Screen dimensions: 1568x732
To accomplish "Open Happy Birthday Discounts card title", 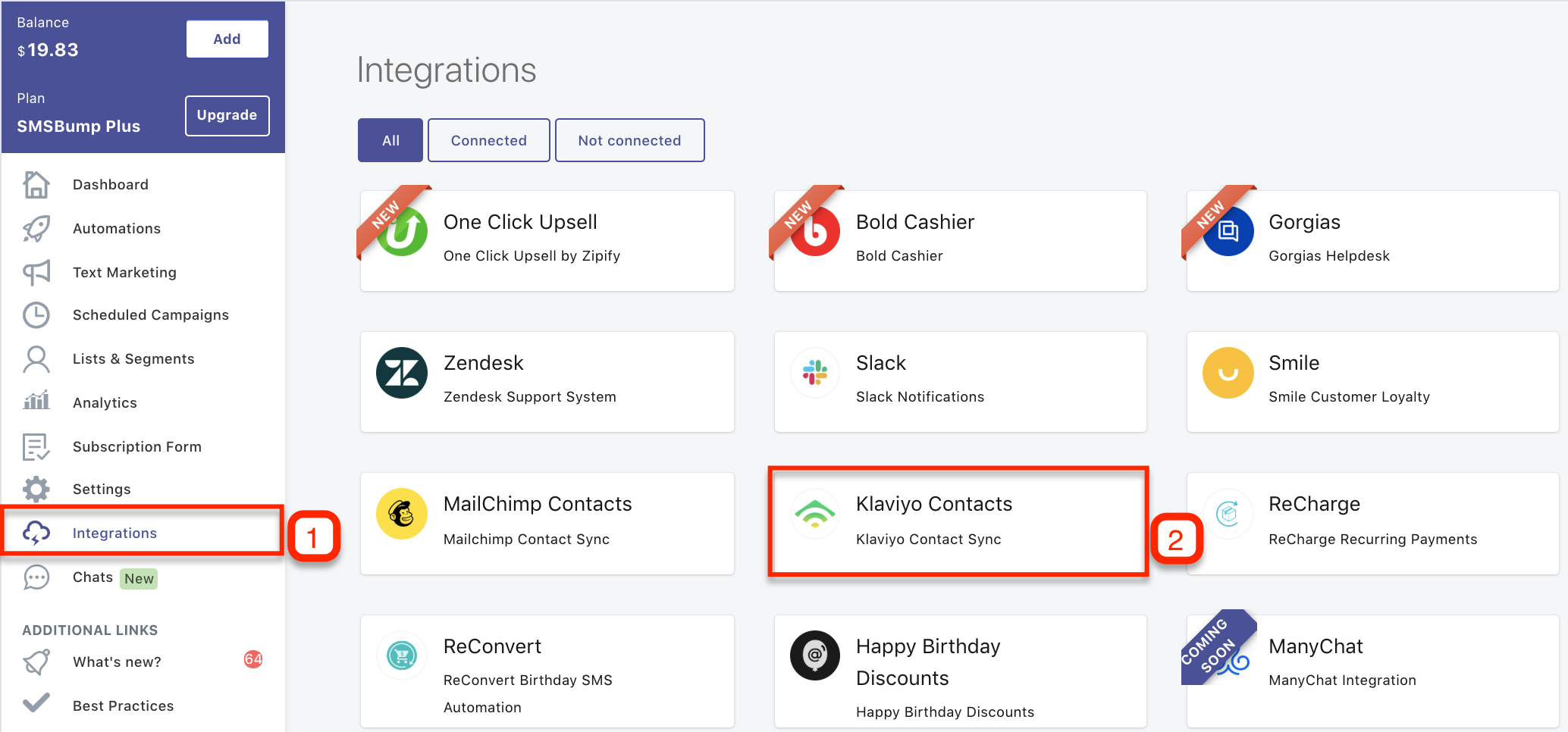I will (x=928, y=662).
